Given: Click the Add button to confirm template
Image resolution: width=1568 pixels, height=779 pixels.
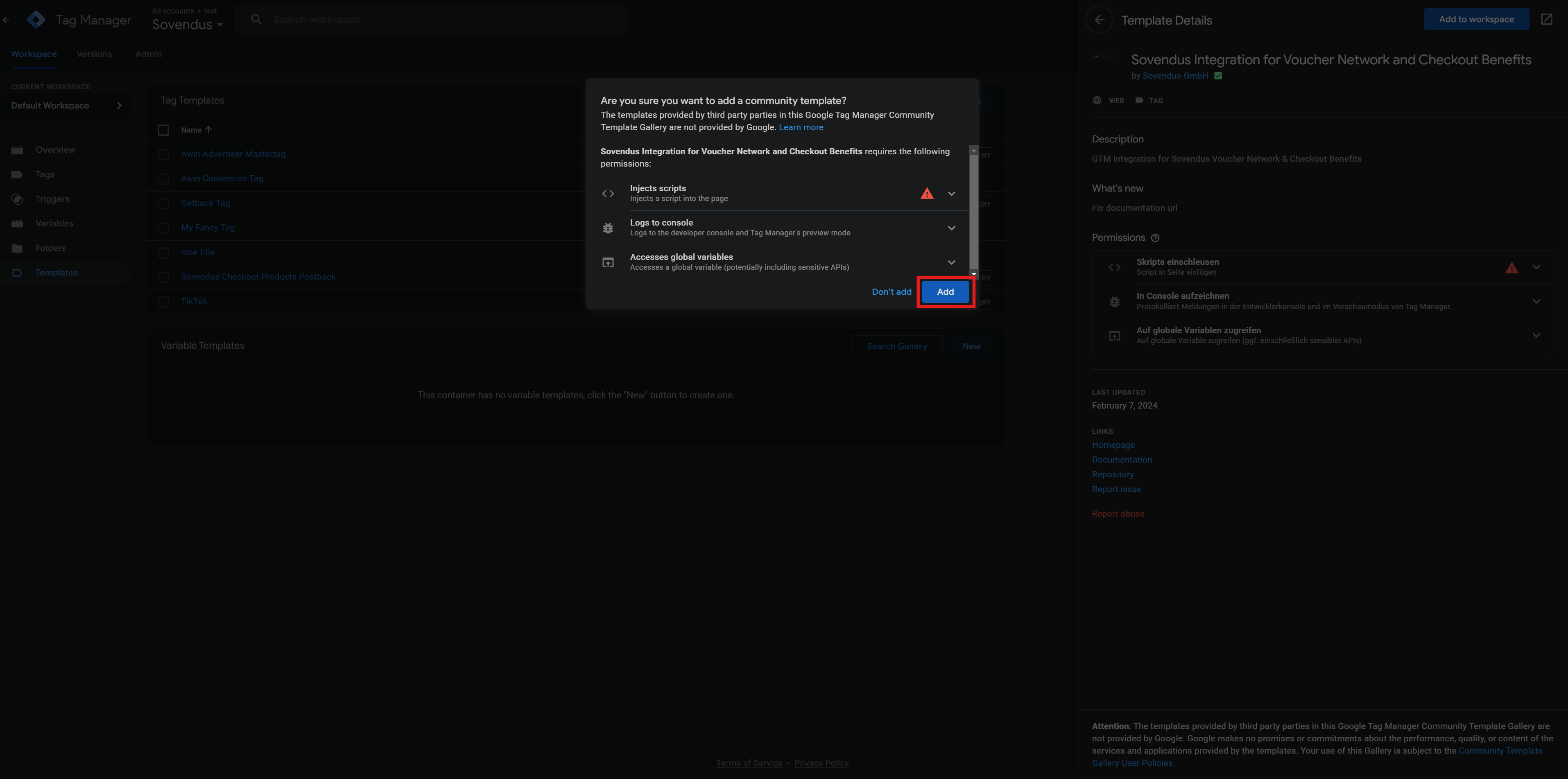Looking at the screenshot, I should click(944, 292).
